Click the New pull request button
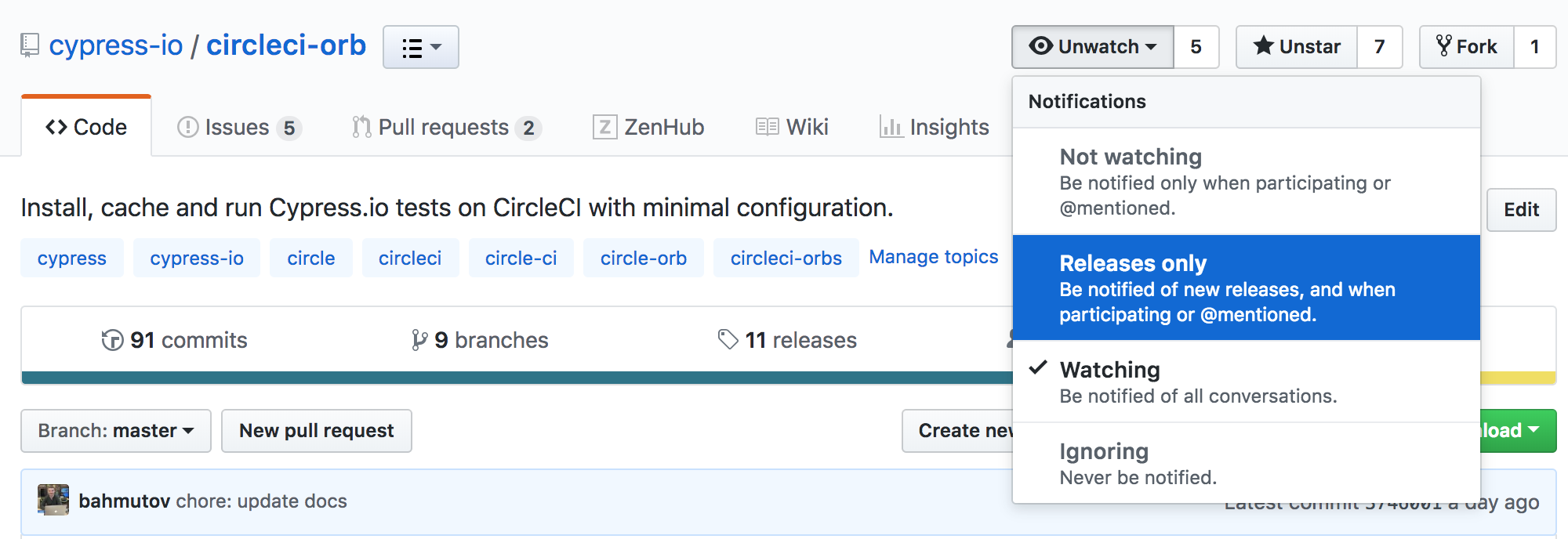The image size is (1568, 539). [x=317, y=431]
